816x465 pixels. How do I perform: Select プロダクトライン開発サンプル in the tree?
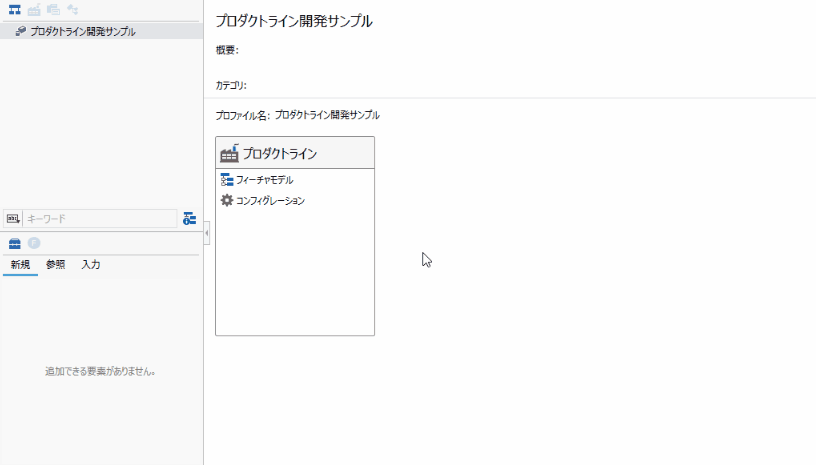(x=82, y=31)
